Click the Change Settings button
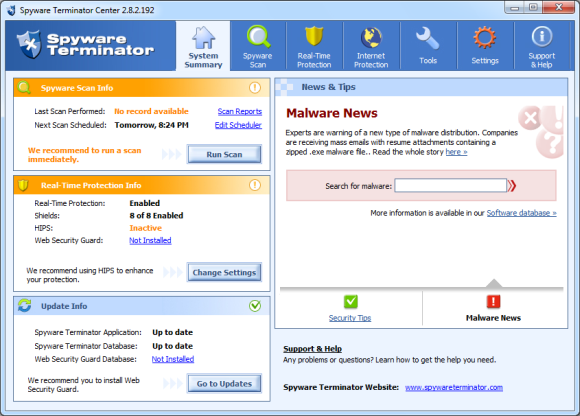The height and width of the screenshot is (416, 580). 224,273
